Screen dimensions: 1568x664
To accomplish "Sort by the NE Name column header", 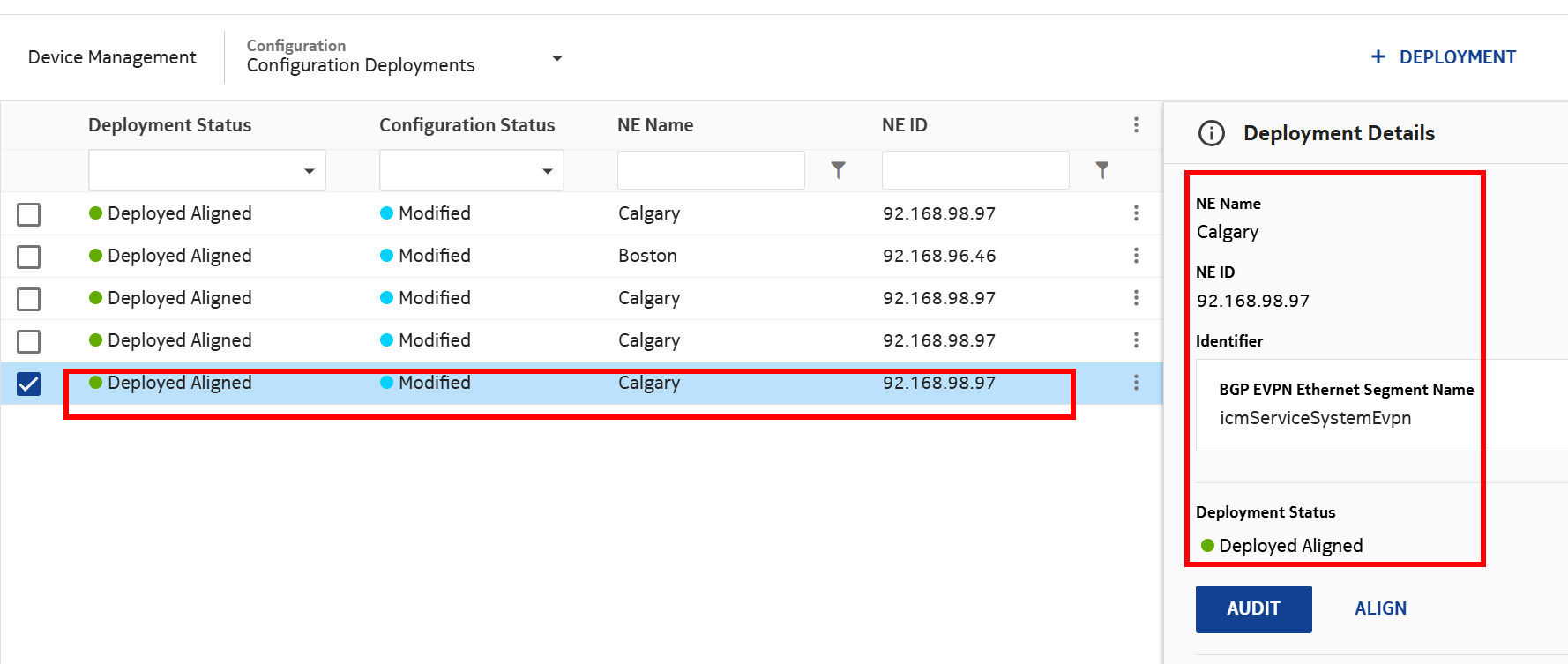I will click(655, 125).
